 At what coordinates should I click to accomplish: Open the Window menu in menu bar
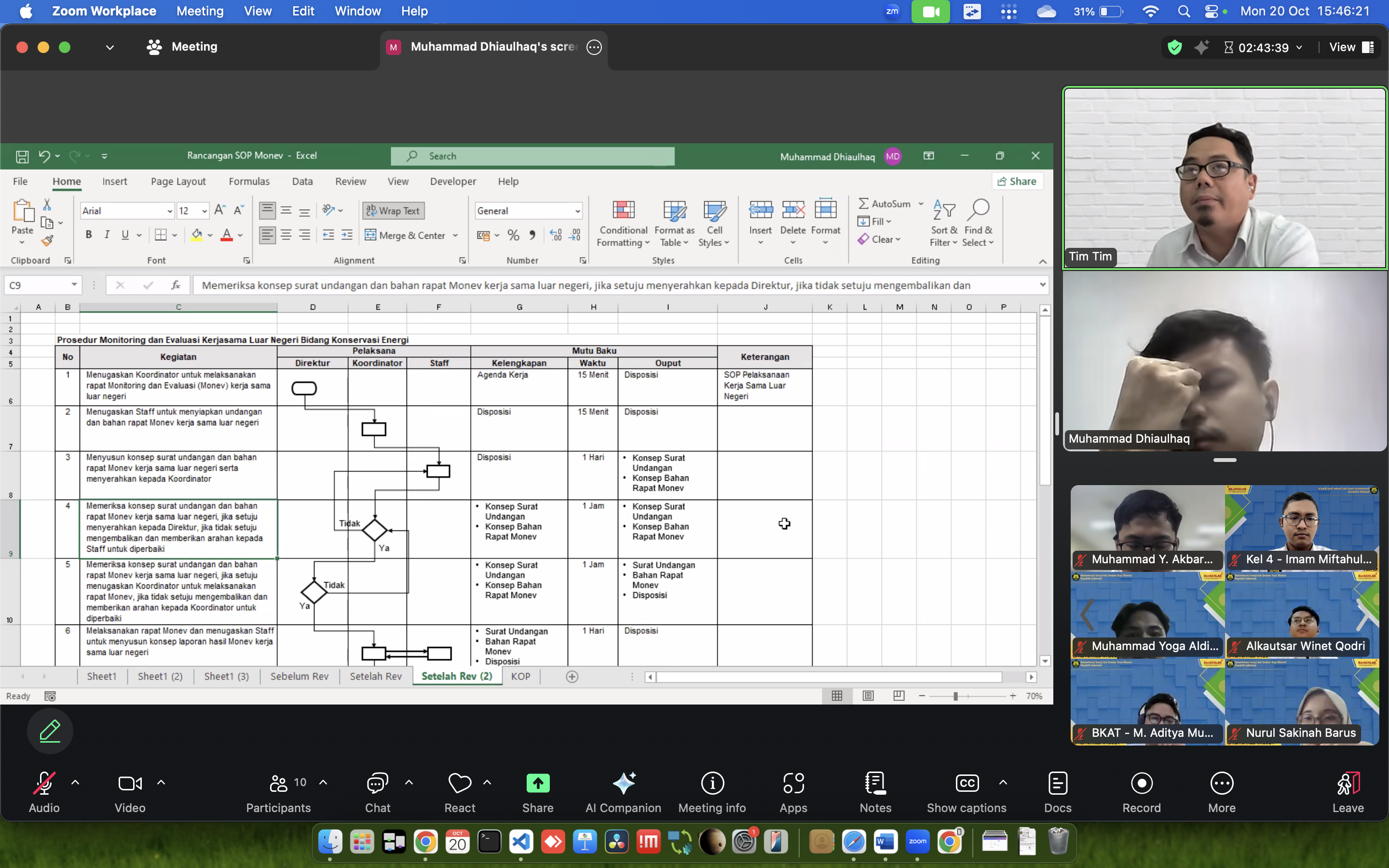click(x=357, y=11)
